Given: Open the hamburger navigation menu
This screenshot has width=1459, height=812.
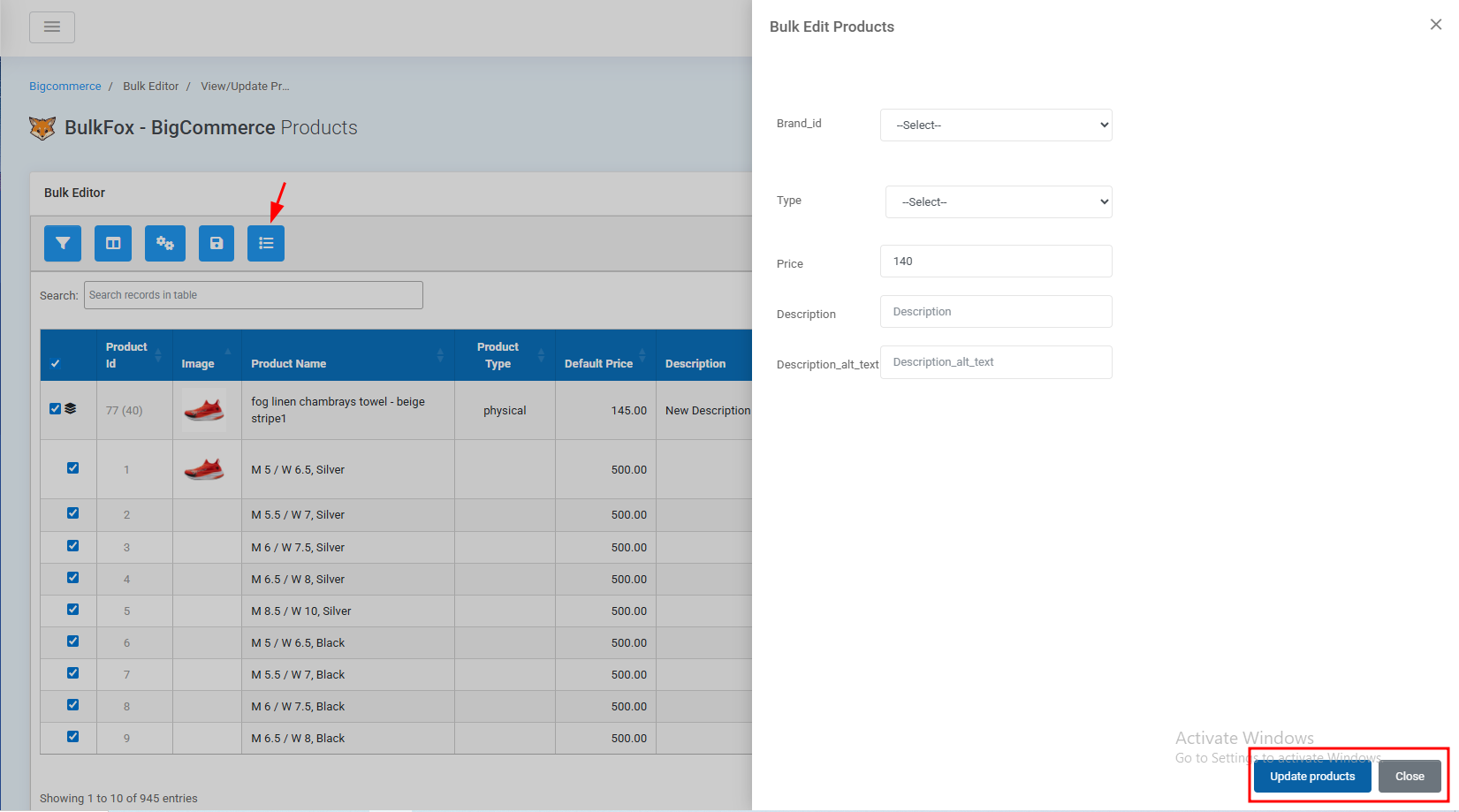Looking at the screenshot, I should (x=52, y=27).
